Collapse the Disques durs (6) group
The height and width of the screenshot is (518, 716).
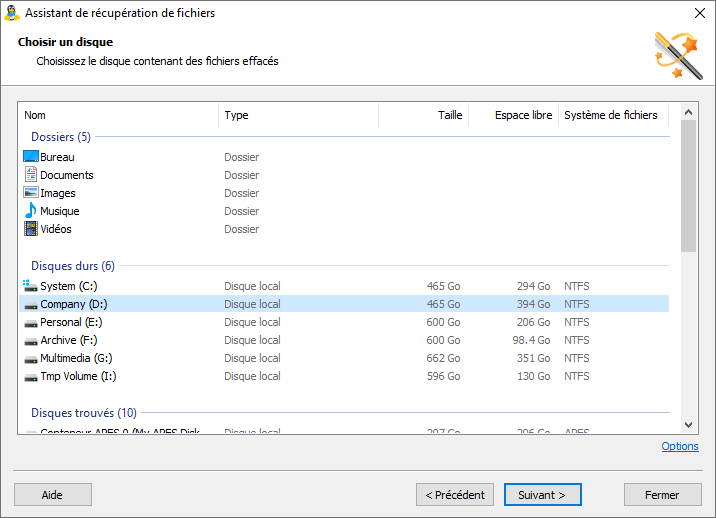pos(73,265)
